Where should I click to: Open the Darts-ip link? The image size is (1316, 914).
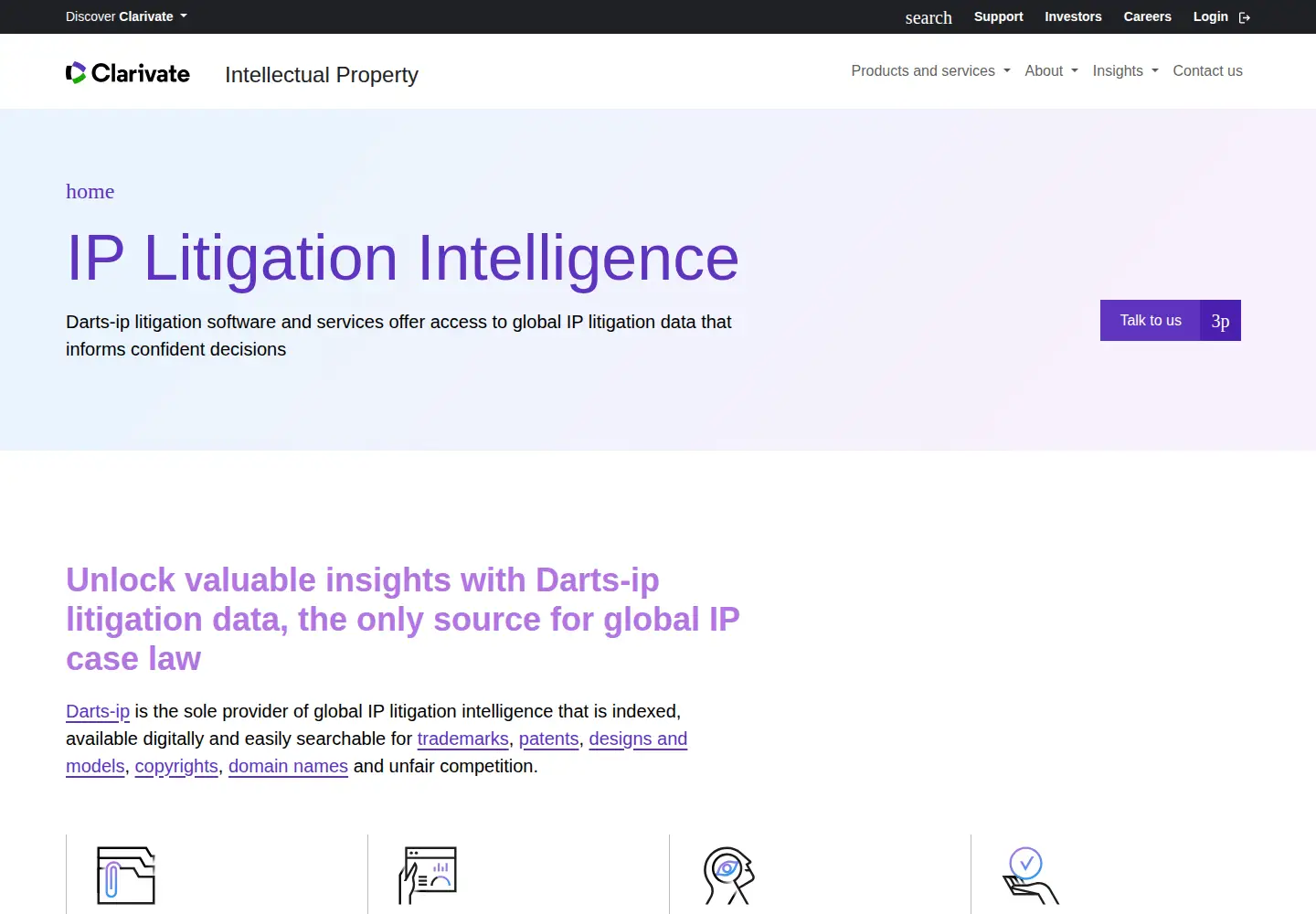point(98,711)
